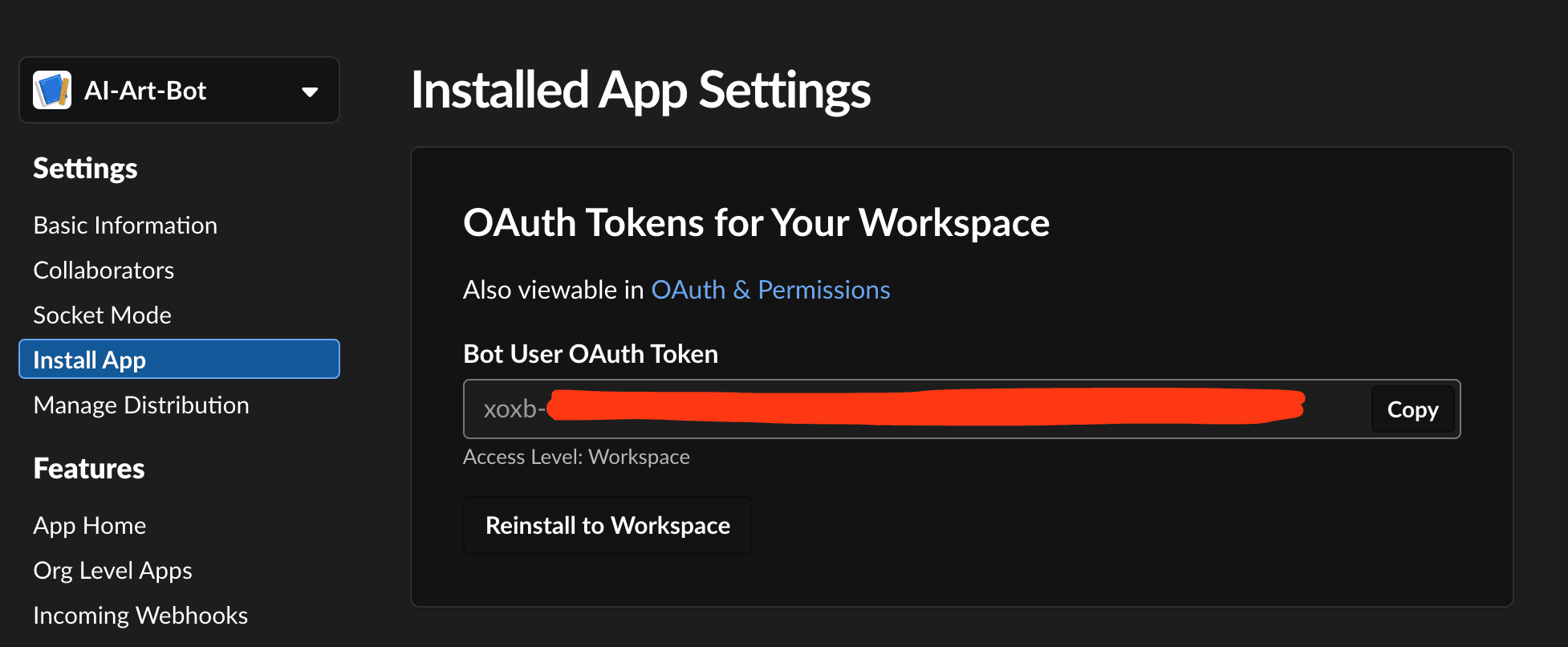This screenshot has height=647, width=1568.
Task: Go to Incoming Webhooks feature
Action: (x=140, y=616)
